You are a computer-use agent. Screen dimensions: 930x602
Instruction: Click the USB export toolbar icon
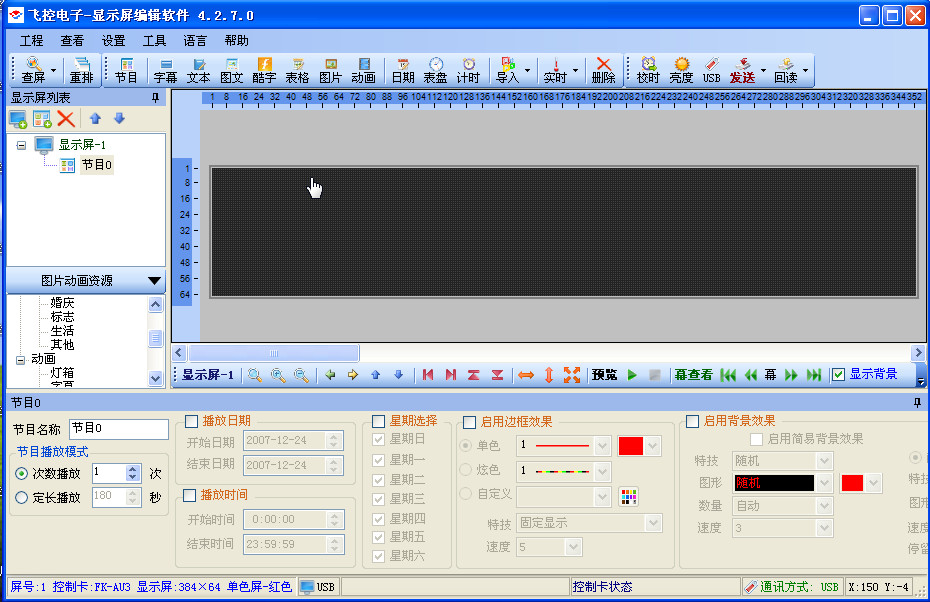(711, 70)
